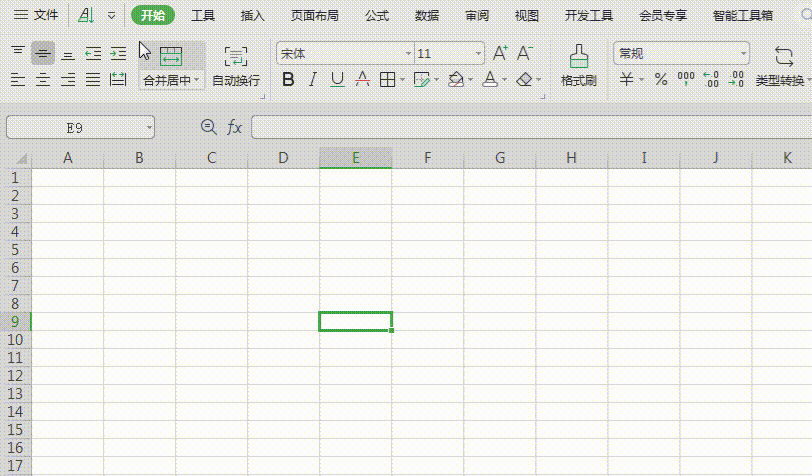
Task: Toggle underline formatting
Action: pyautogui.click(x=337, y=79)
